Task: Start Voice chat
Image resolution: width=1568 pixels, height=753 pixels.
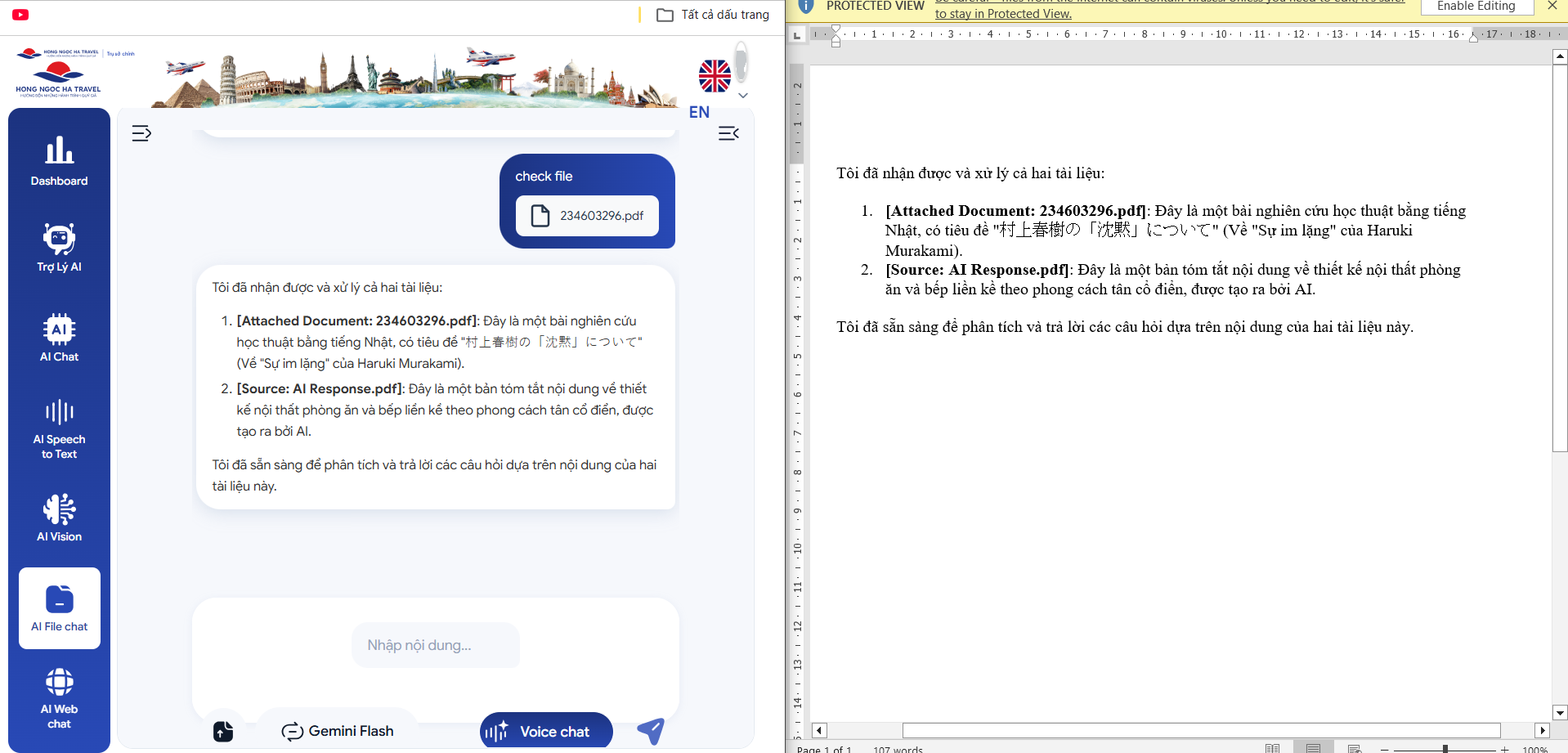Action: coord(546,731)
